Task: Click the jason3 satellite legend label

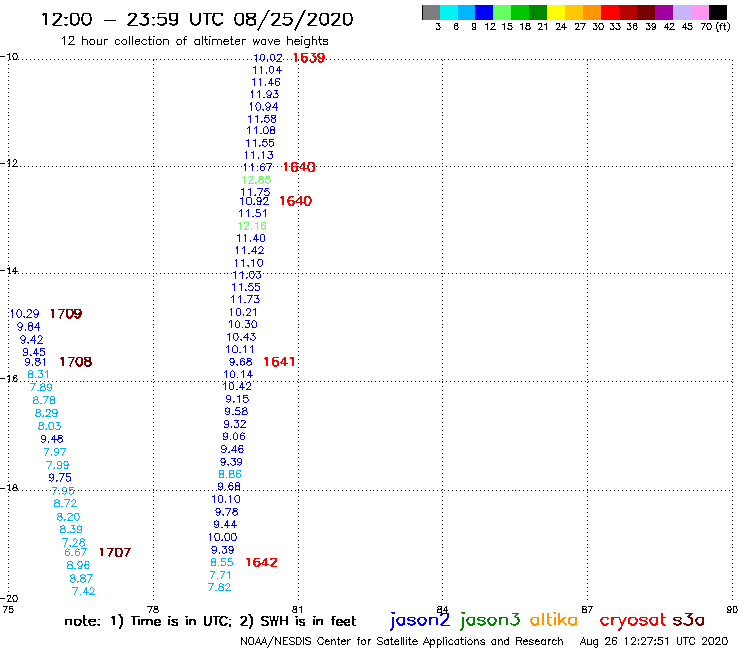Action: (x=490, y=620)
